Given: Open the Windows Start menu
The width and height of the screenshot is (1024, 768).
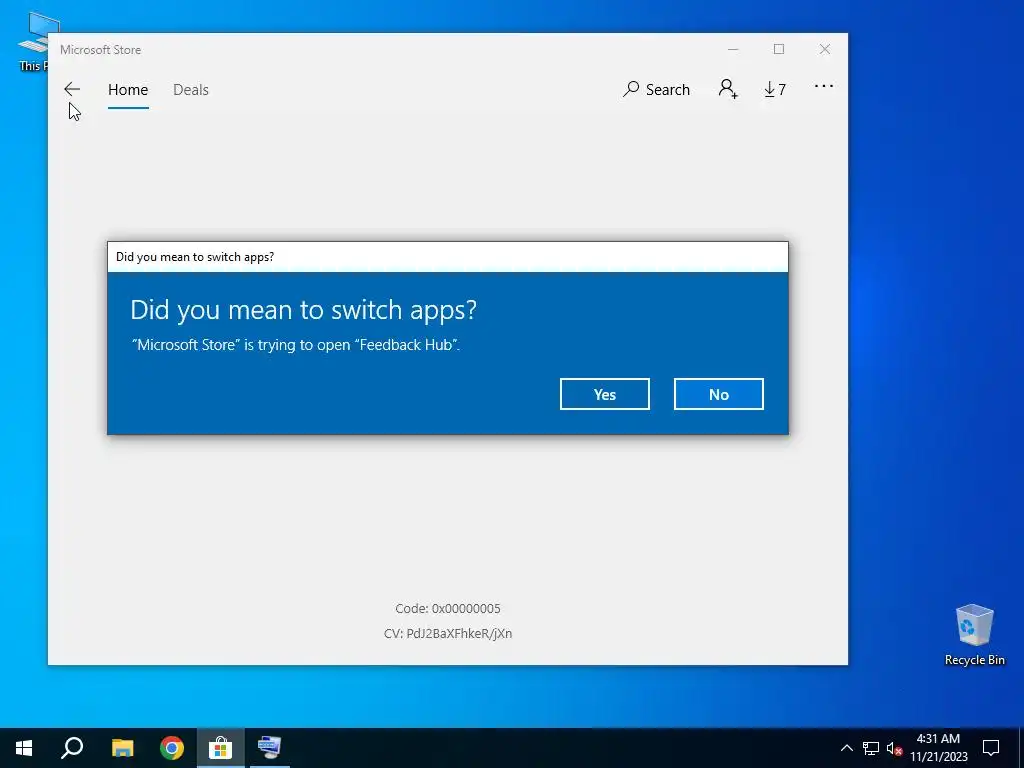Looking at the screenshot, I should pos(24,748).
